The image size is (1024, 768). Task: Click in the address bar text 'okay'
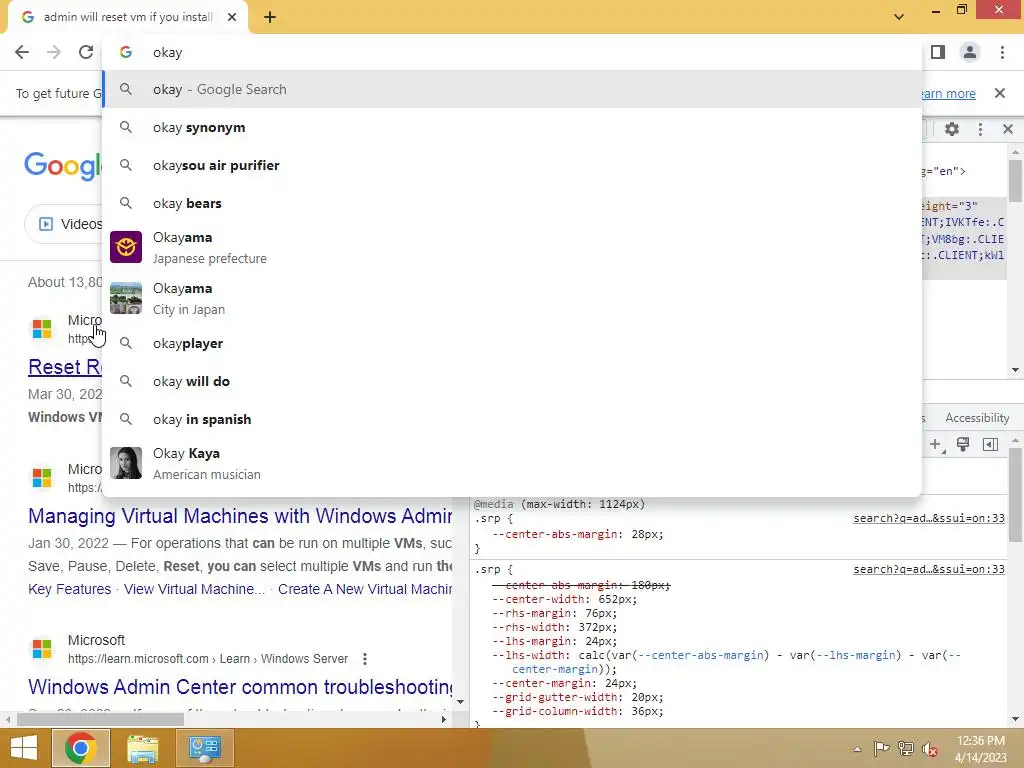click(x=168, y=52)
